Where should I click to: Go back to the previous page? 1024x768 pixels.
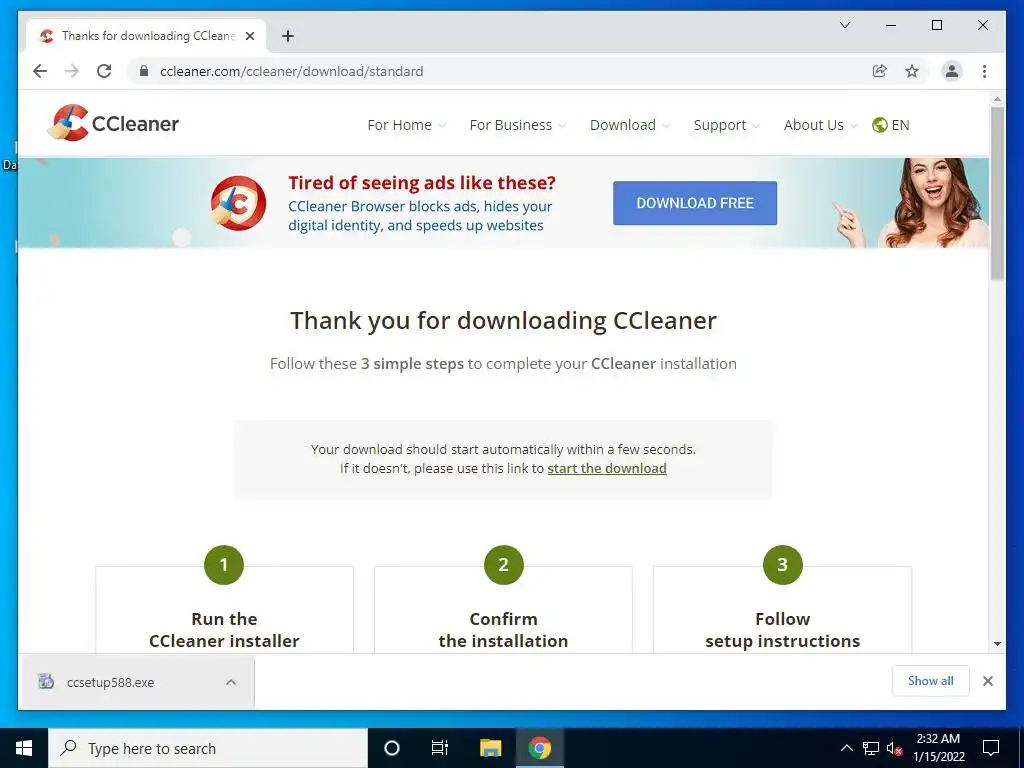[x=40, y=71]
